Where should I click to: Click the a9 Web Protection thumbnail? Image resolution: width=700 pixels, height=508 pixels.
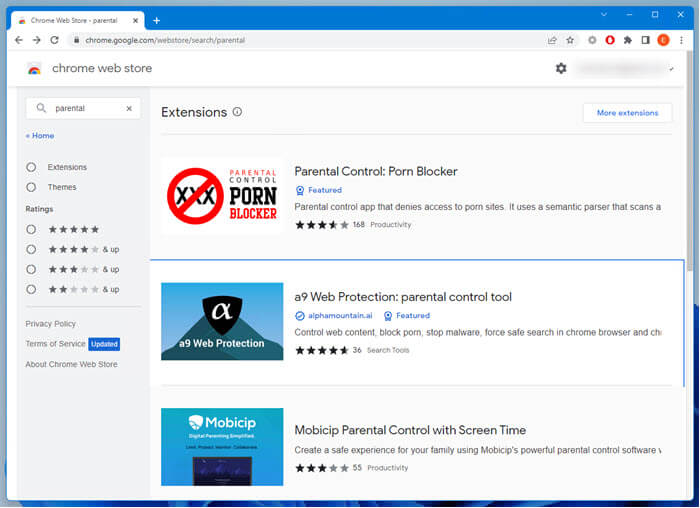coord(222,321)
